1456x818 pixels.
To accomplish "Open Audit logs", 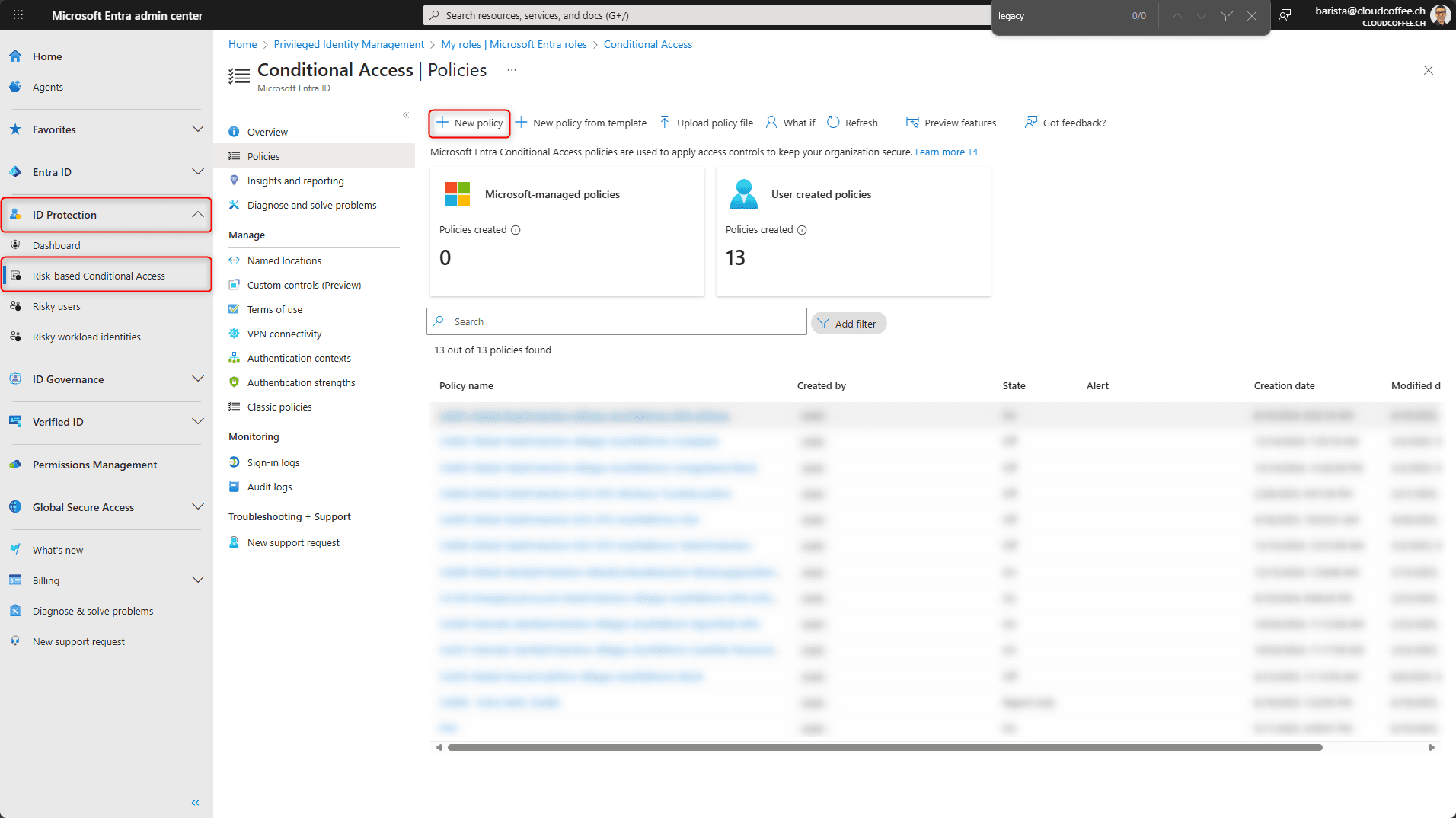I will click(x=269, y=487).
